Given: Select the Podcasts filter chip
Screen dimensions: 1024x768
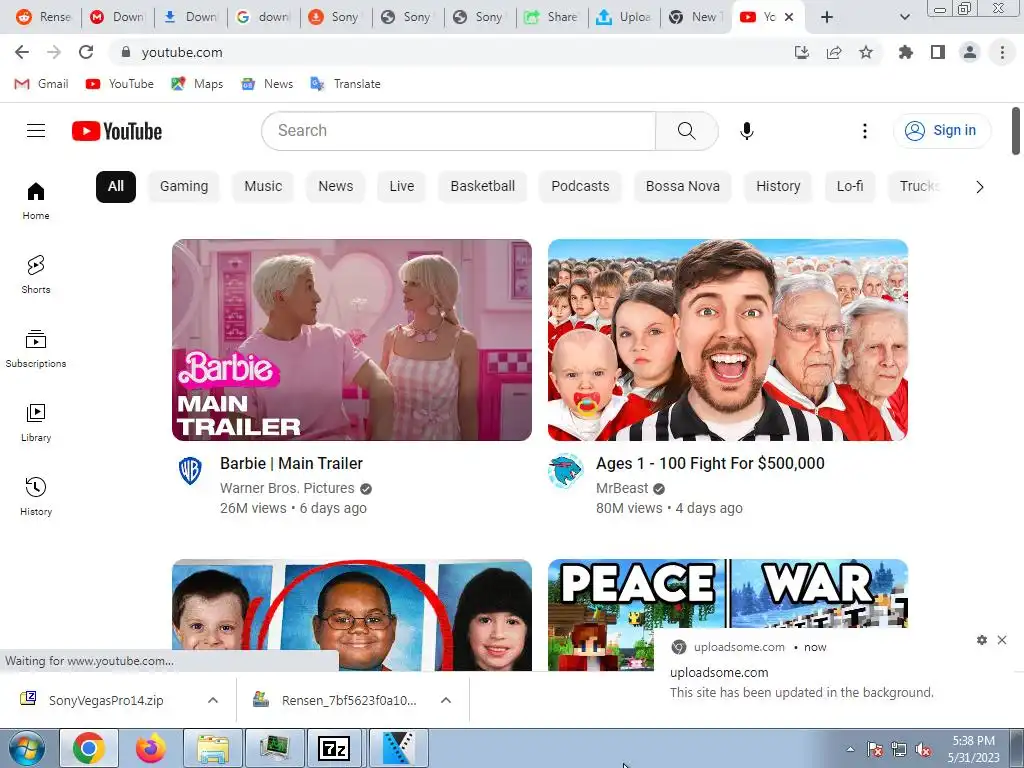Looking at the screenshot, I should point(580,187).
